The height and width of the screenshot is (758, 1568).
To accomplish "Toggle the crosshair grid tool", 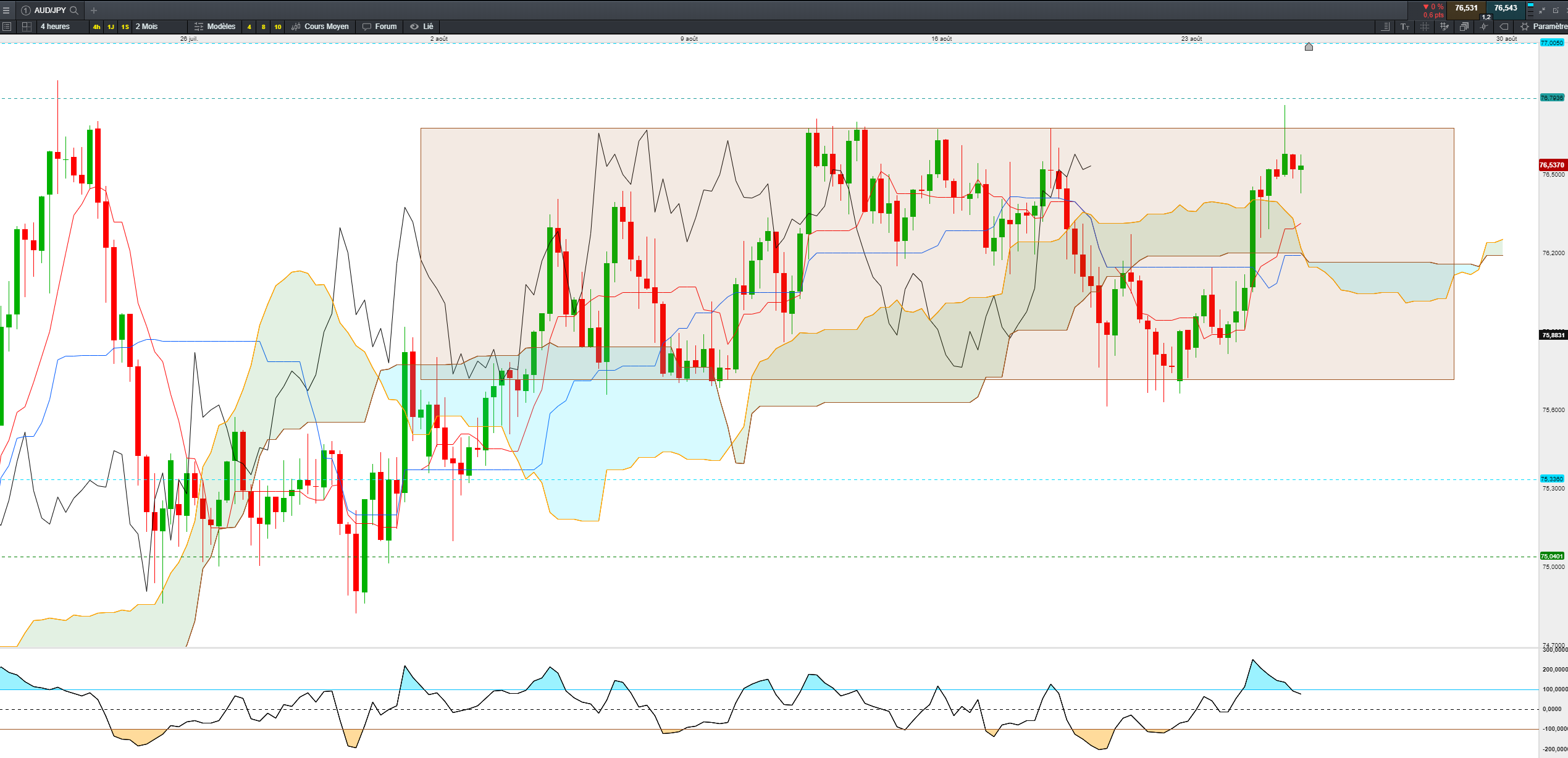I will pos(1425,27).
